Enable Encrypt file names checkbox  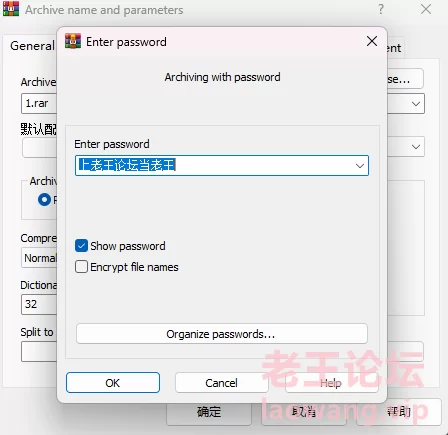tap(81, 267)
